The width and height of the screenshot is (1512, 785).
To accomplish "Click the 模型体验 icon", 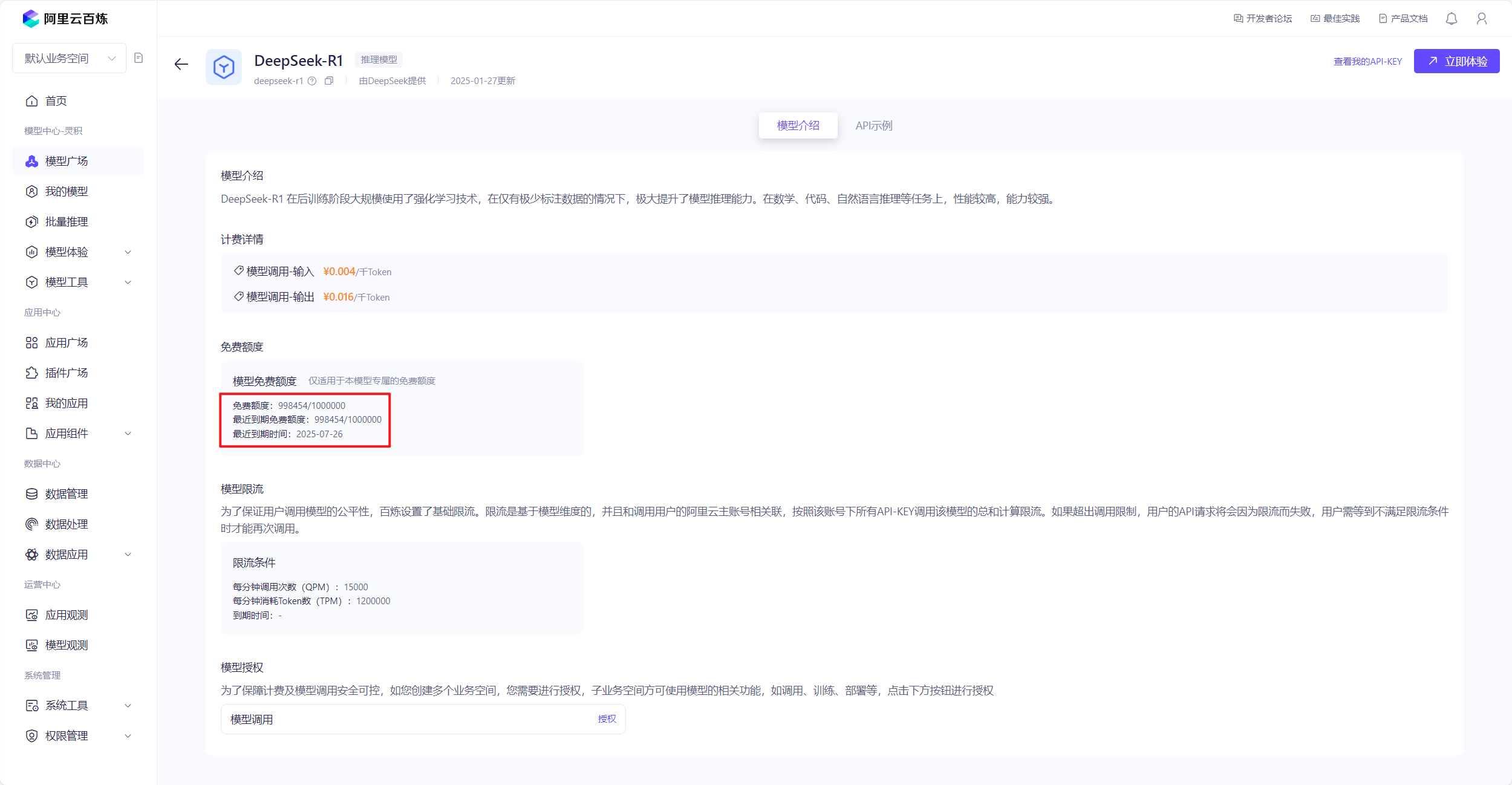I will (x=32, y=252).
